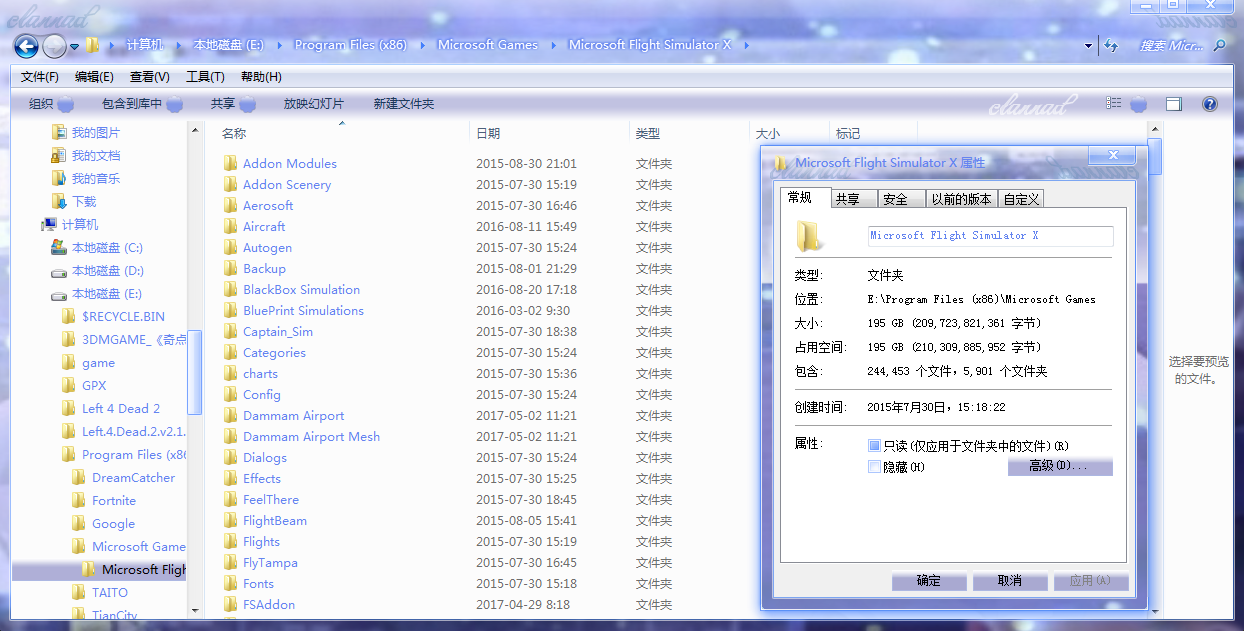Image resolution: width=1244 pixels, height=631 pixels.
Task: Switch to the 自定义 tab
Action: click(1021, 199)
